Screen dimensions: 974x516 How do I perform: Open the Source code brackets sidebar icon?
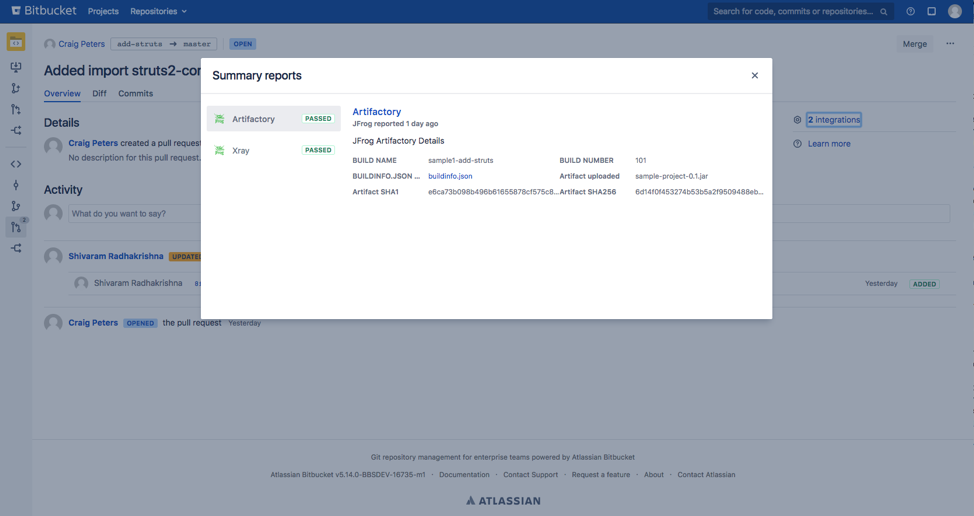(x=16, y=164)
